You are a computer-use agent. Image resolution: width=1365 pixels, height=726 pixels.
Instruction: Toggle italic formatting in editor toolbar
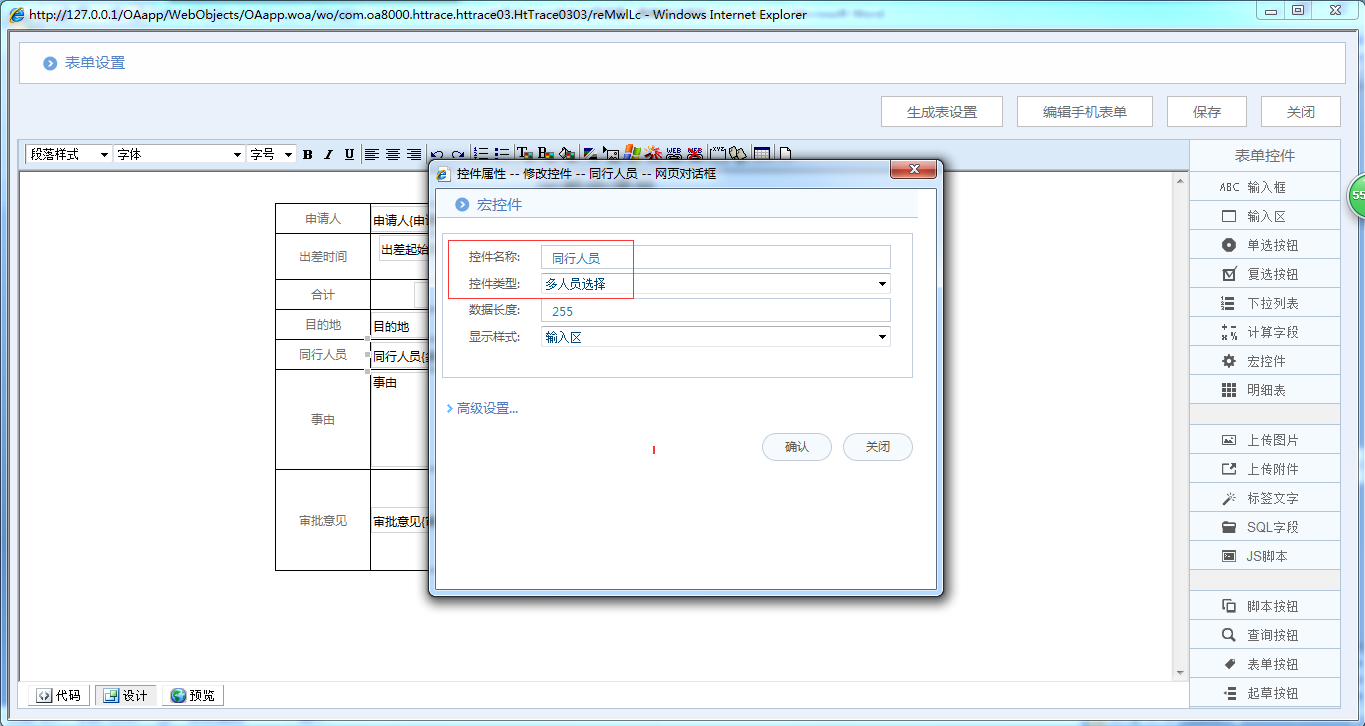tap(328, 154)
